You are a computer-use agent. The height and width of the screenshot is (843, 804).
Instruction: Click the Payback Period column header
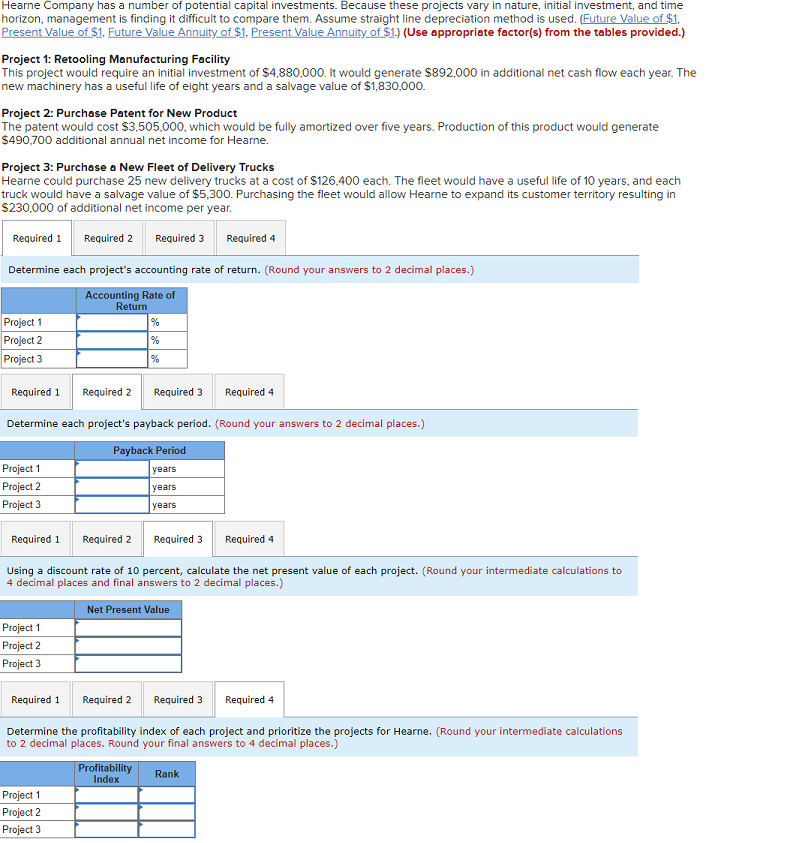149,451
